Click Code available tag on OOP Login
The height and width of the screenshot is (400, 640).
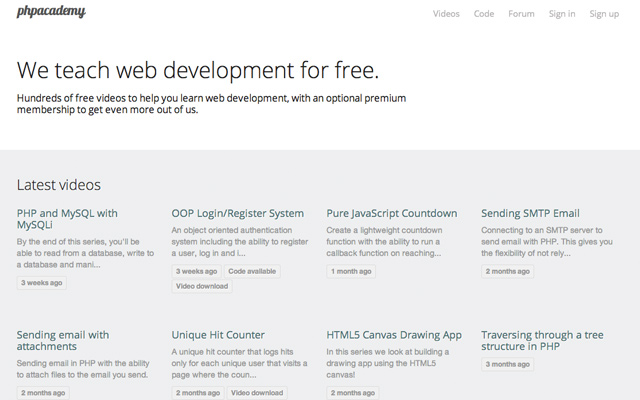pos(252,271)
